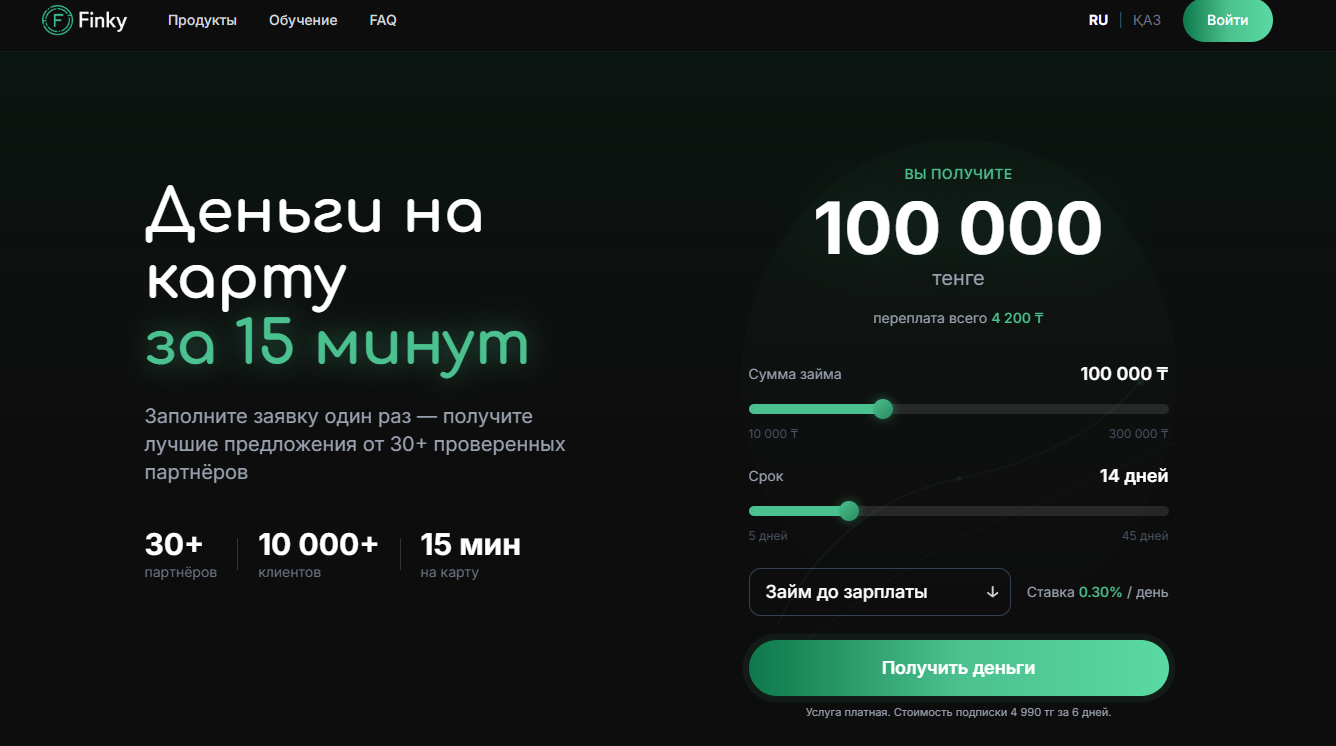
Task: Open the Займ до зарплаты dropdown
Action: point(880,592)
